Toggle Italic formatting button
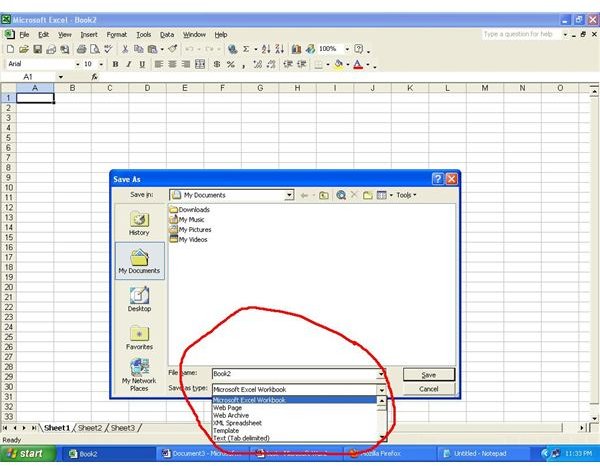This screenshot has height=466, width=600. pyautogui.click(x=129, y=64)
